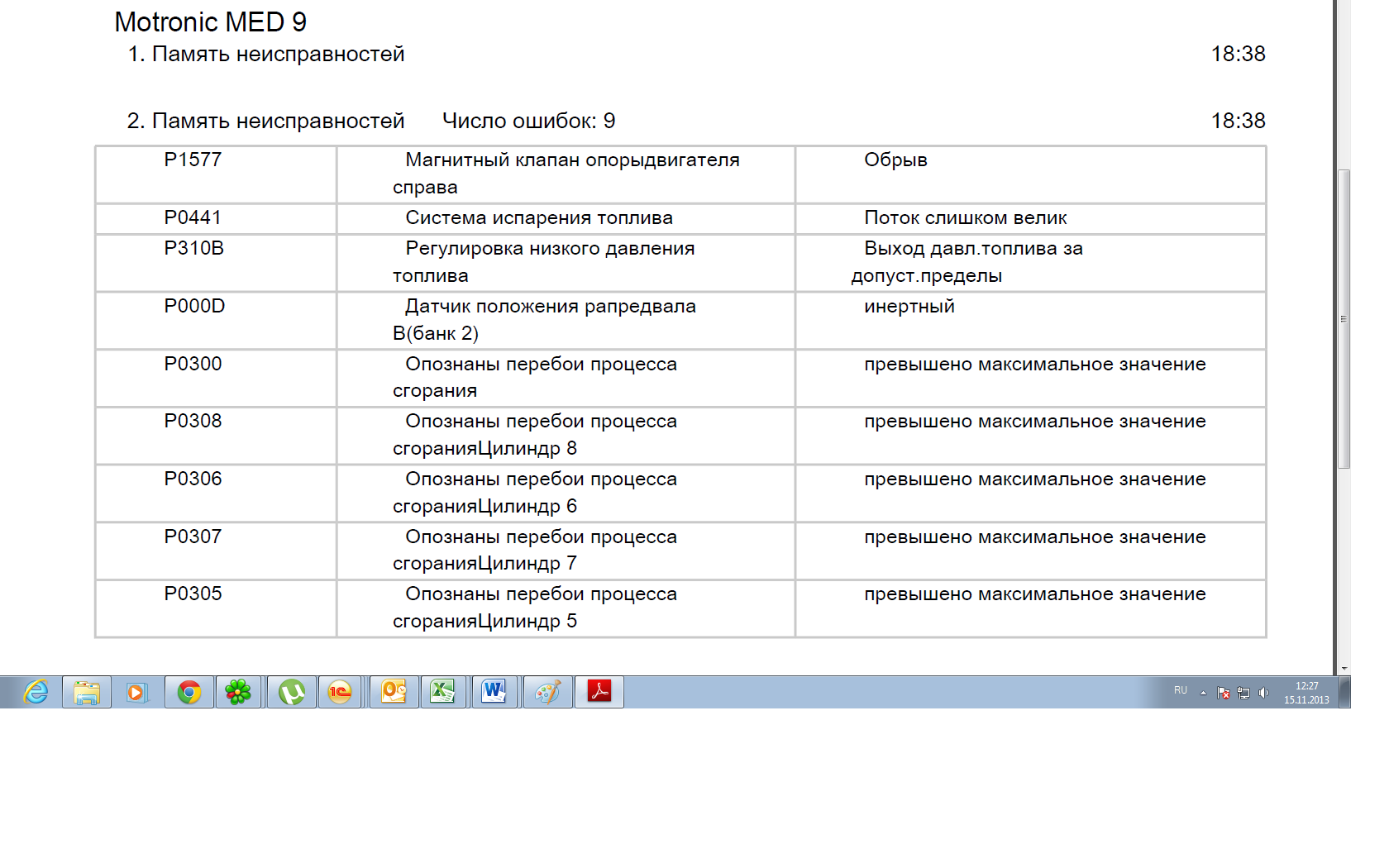This screenshot has height=868, width=1389.
Task: Open Google Chrome from the taskbar
Action: pos(189,692)
